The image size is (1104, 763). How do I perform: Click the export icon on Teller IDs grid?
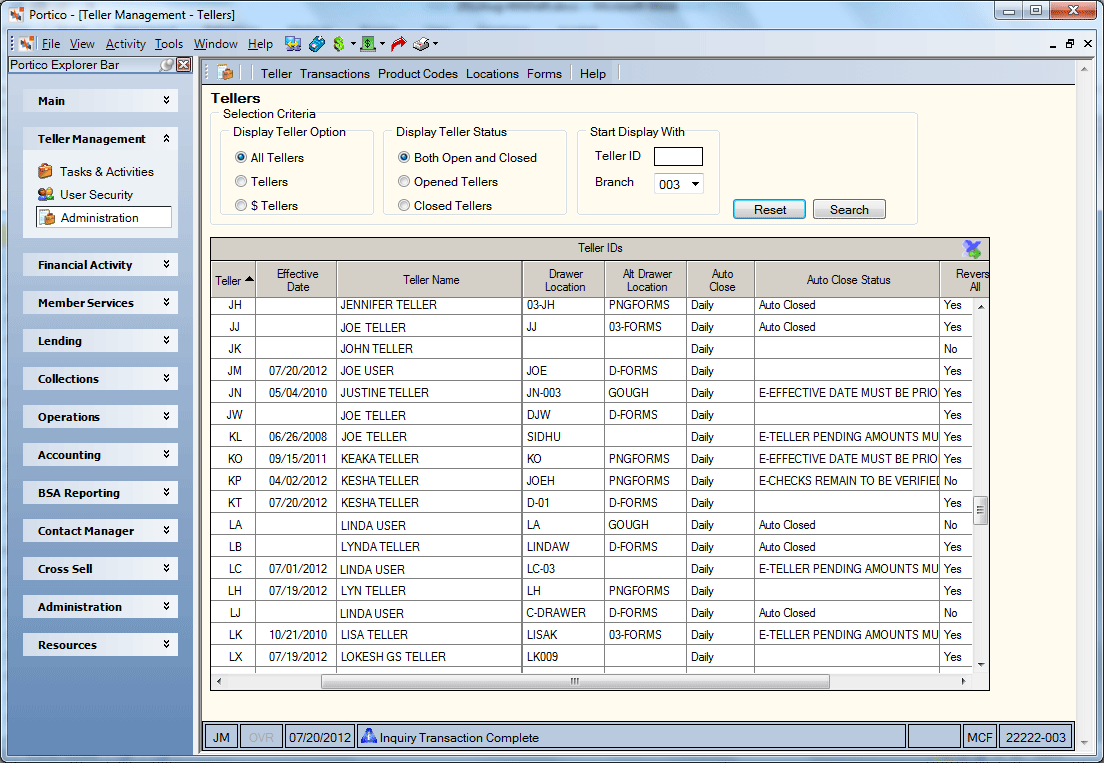tap(972, 248)
